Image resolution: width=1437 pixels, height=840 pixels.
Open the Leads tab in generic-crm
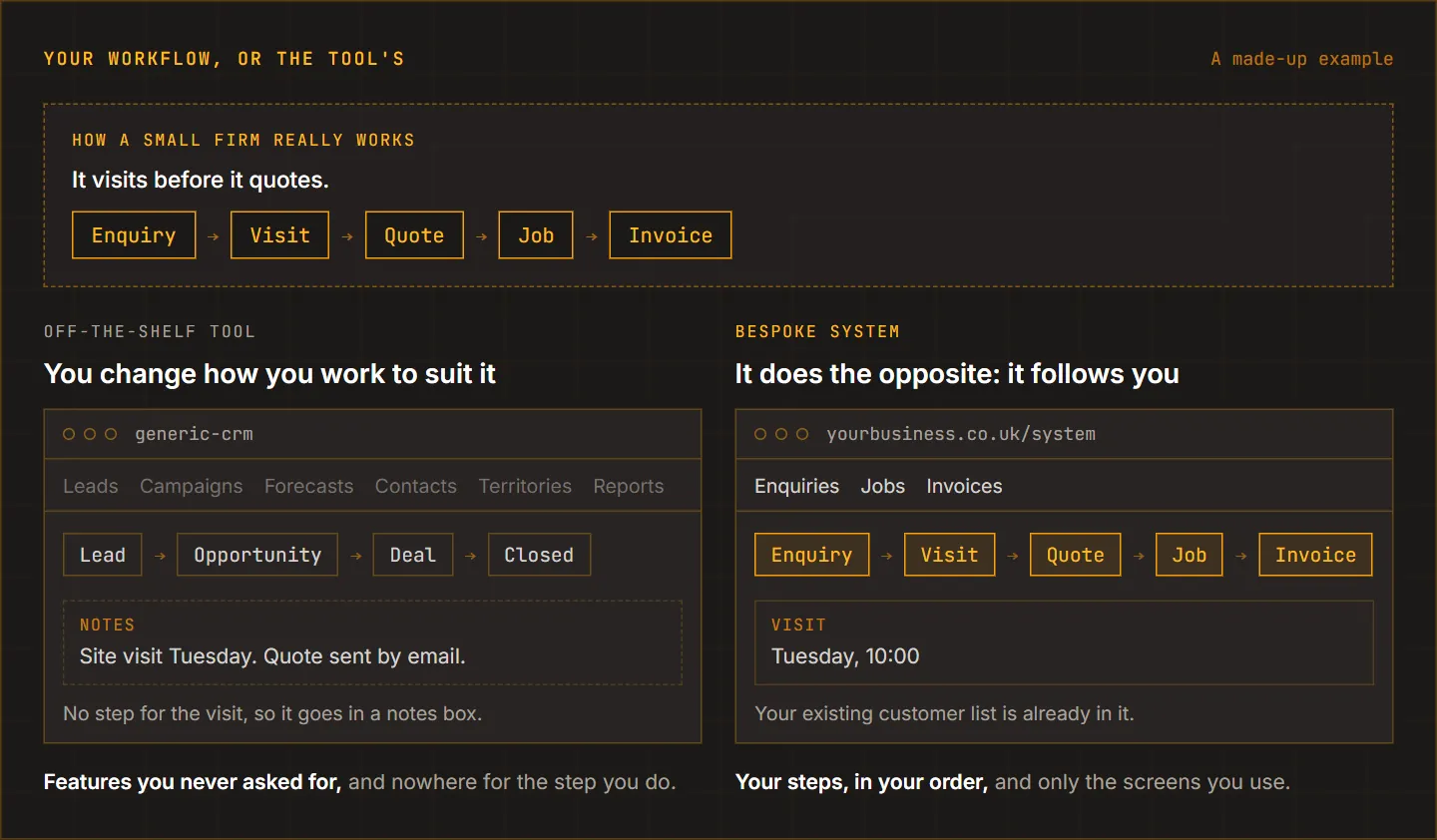pos(91,486)
